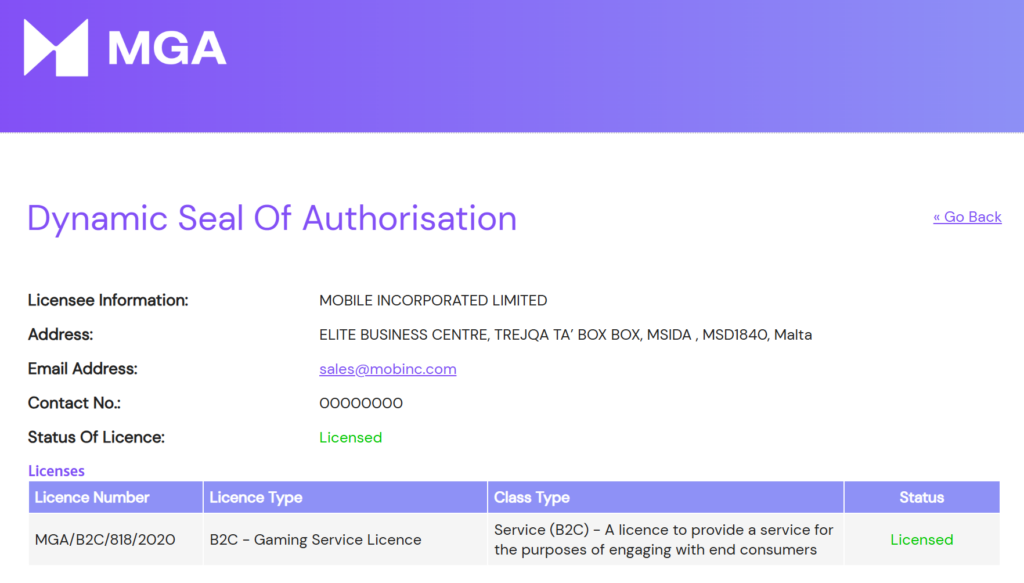
Task: Click licence number MGA/B2C/818/2020 cell
Action: (x=105, y=540)
